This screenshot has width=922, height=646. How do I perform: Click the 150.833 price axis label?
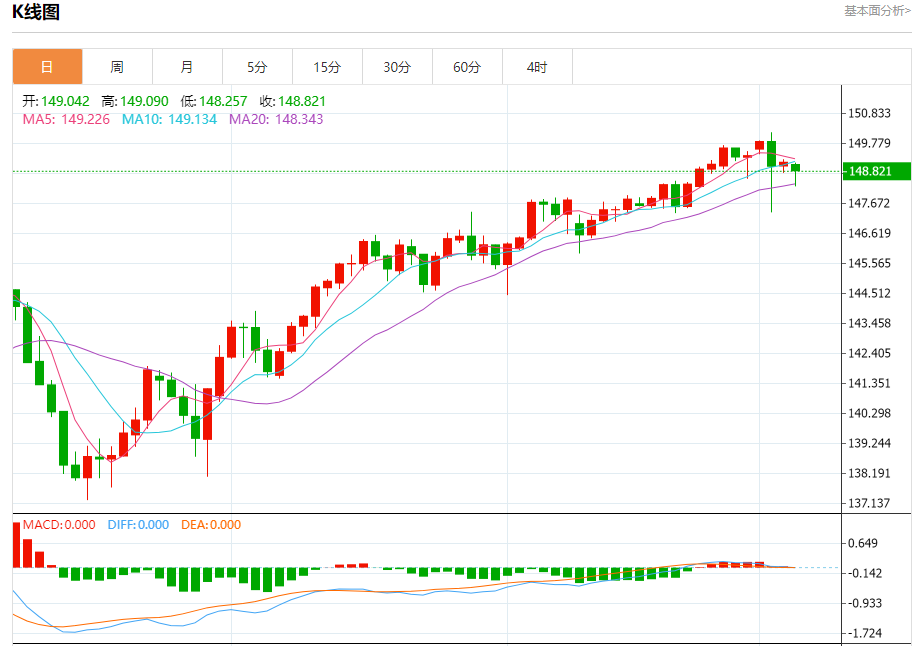coord(869,113)
